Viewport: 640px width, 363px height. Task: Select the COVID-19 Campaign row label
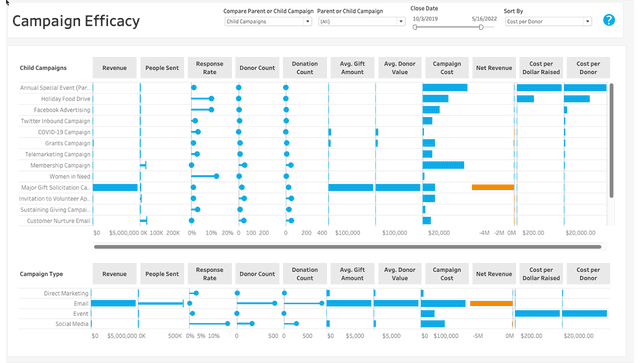64,132
